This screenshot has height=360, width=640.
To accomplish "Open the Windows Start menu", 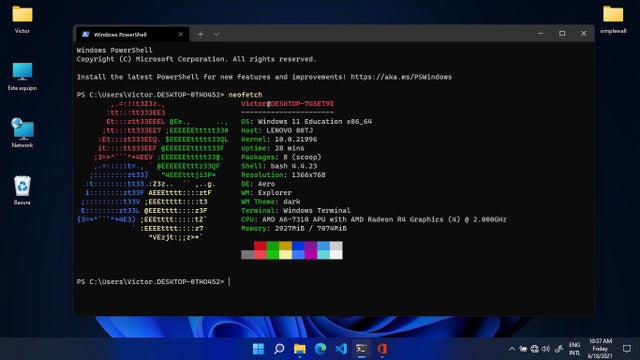I will click(x=258, y=349).
